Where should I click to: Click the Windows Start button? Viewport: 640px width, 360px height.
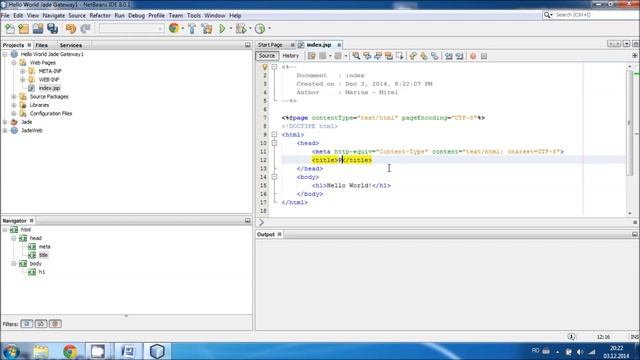pos(11,351)
